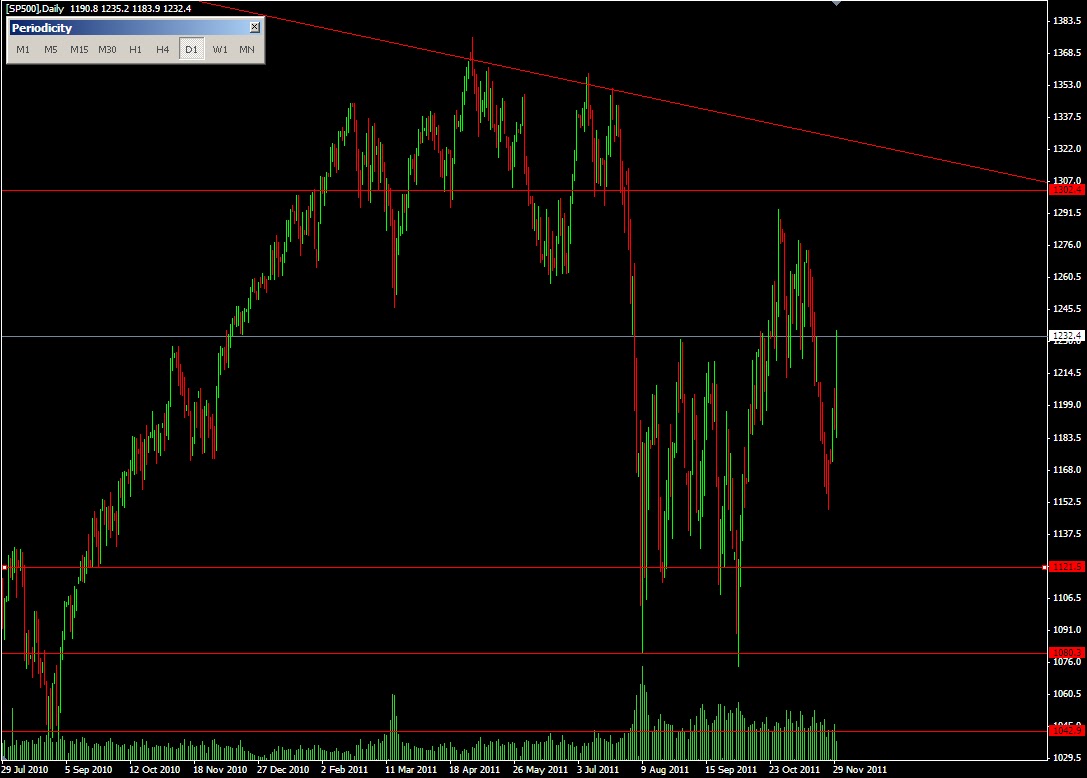Click 1168.0 on the price scale

click(x=1068, y=469)
